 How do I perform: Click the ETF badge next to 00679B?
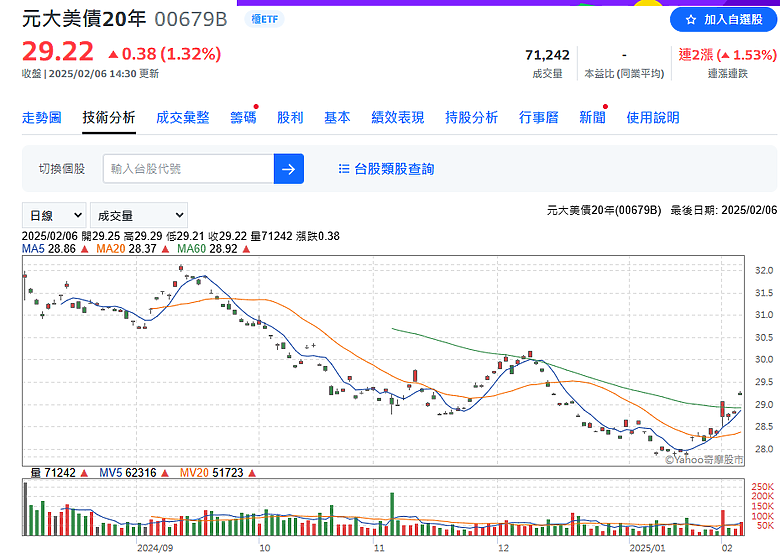tap(264, 19)
